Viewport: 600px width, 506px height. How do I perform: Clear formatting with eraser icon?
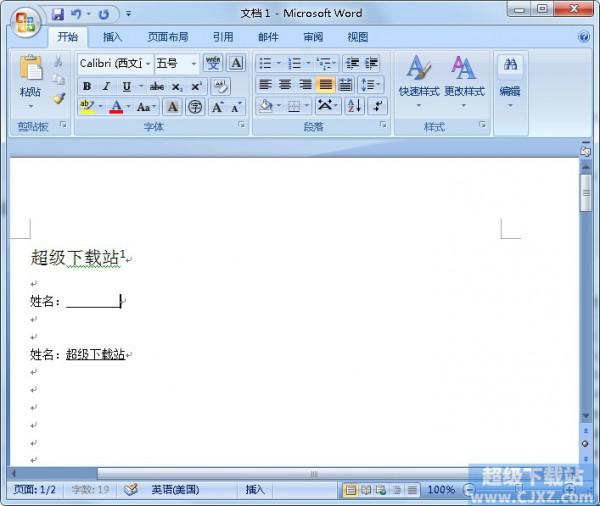point(220,87)
